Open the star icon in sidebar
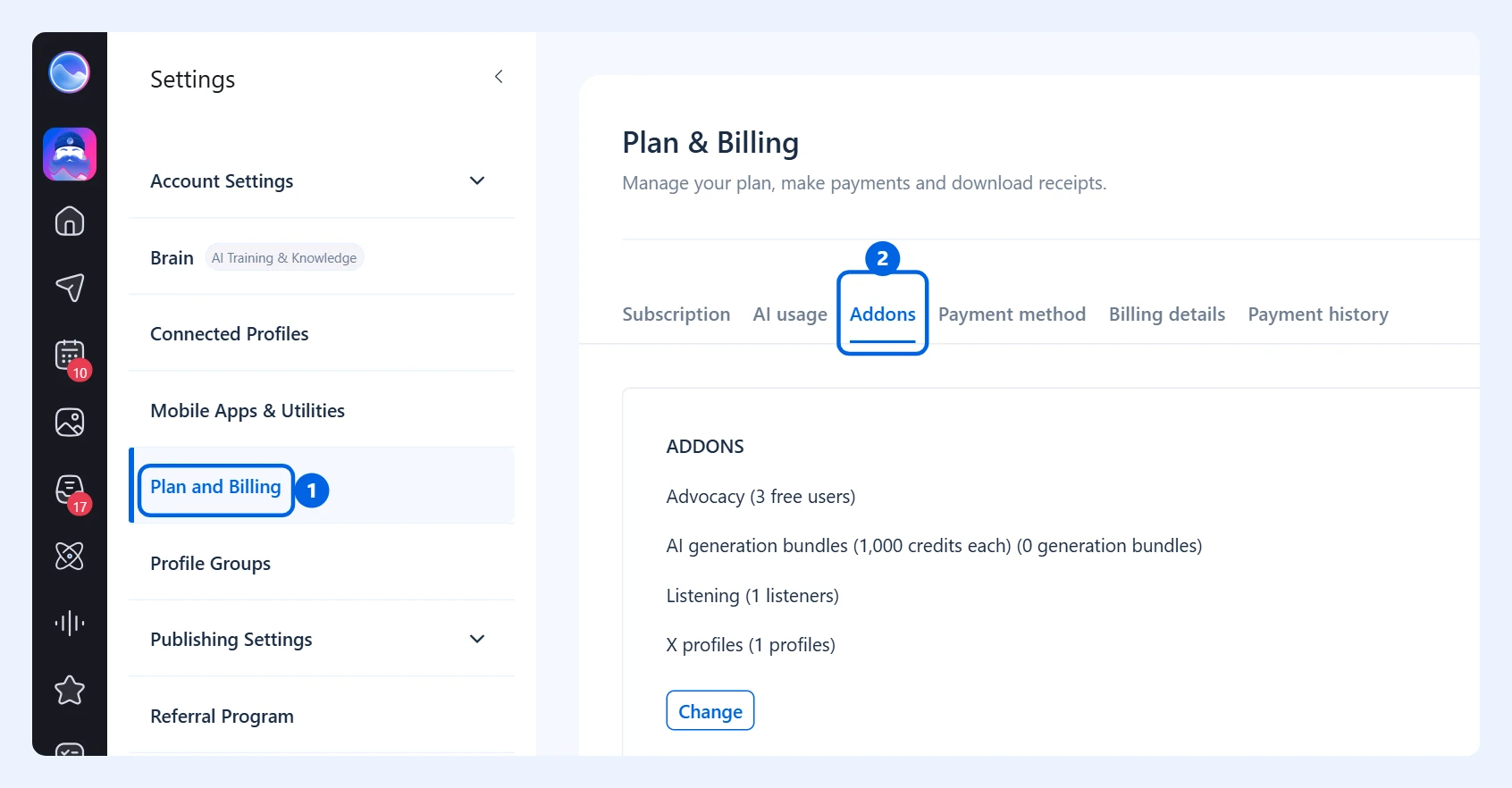The image size is (1512, 788). click(x=70, y=690)
